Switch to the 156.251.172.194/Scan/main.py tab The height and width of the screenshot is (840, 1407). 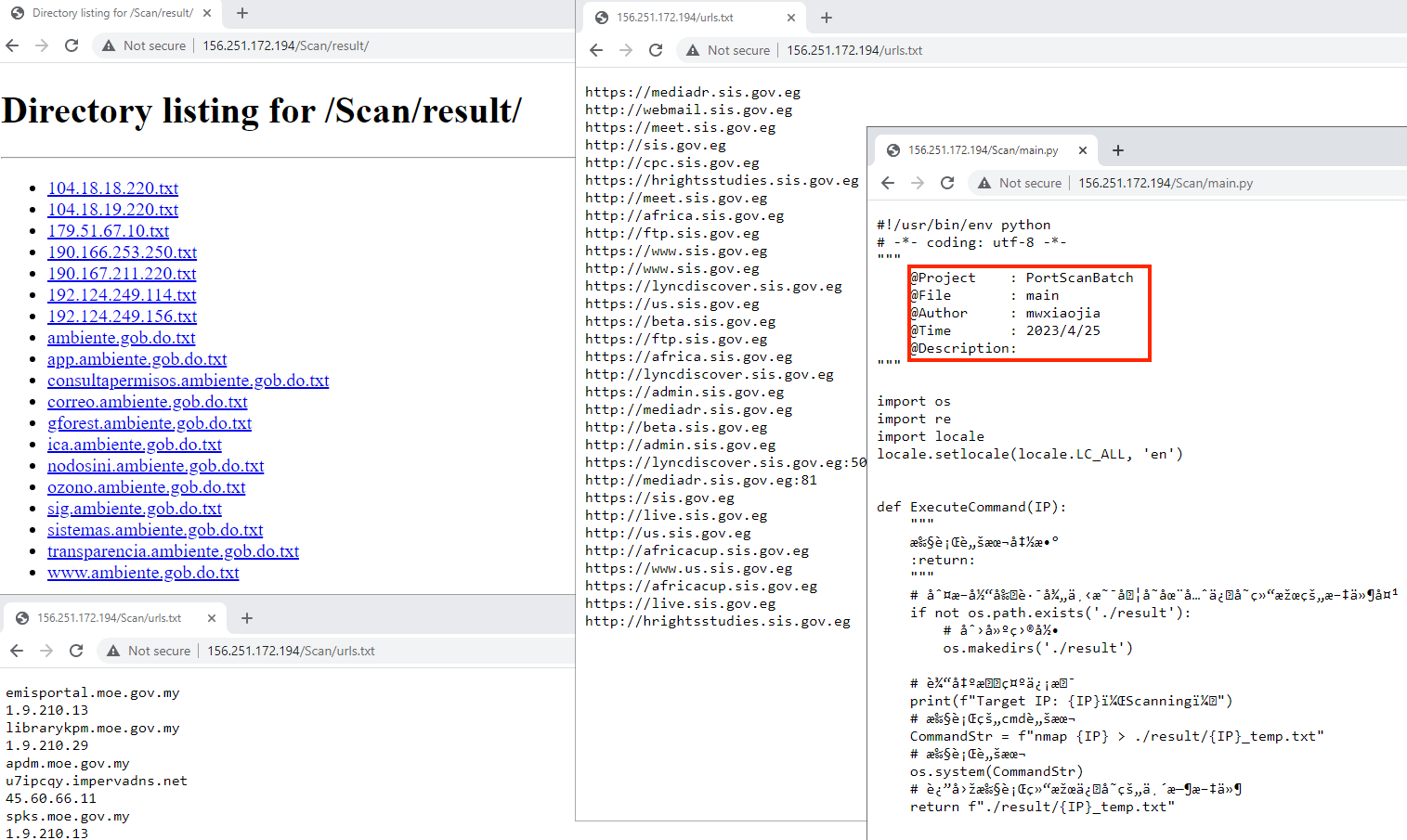coord(984,149)
